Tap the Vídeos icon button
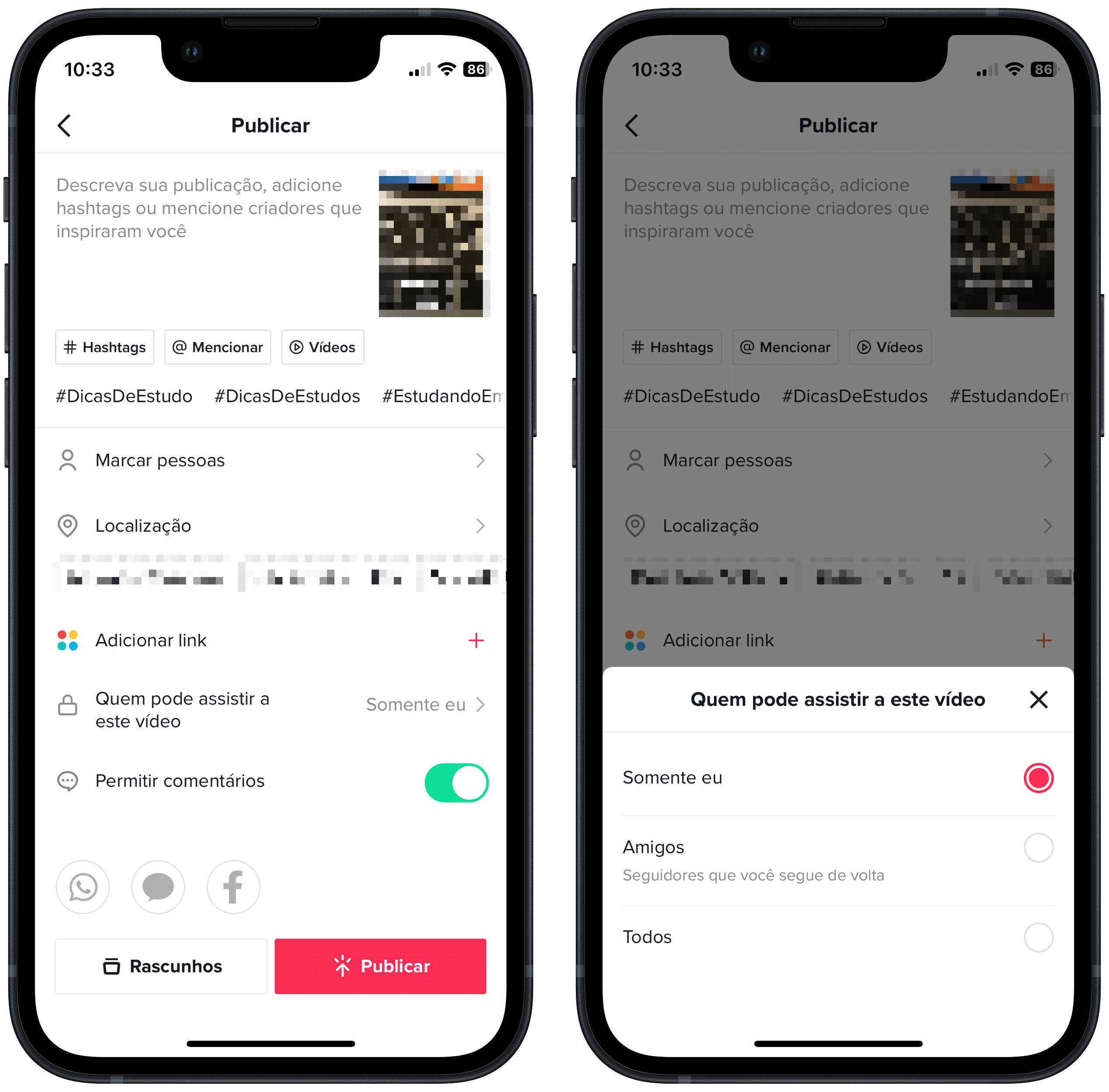1109x1092 pixels. point(323,347)
